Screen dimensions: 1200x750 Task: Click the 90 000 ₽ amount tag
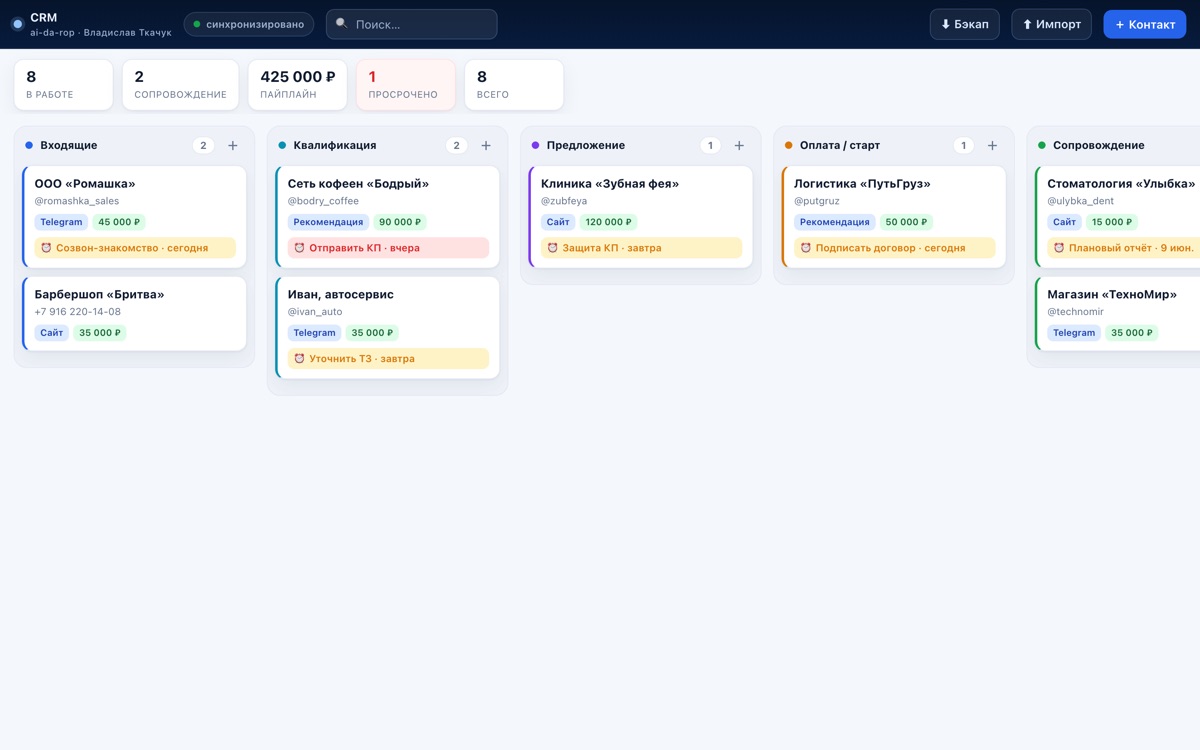coord(400,222)
